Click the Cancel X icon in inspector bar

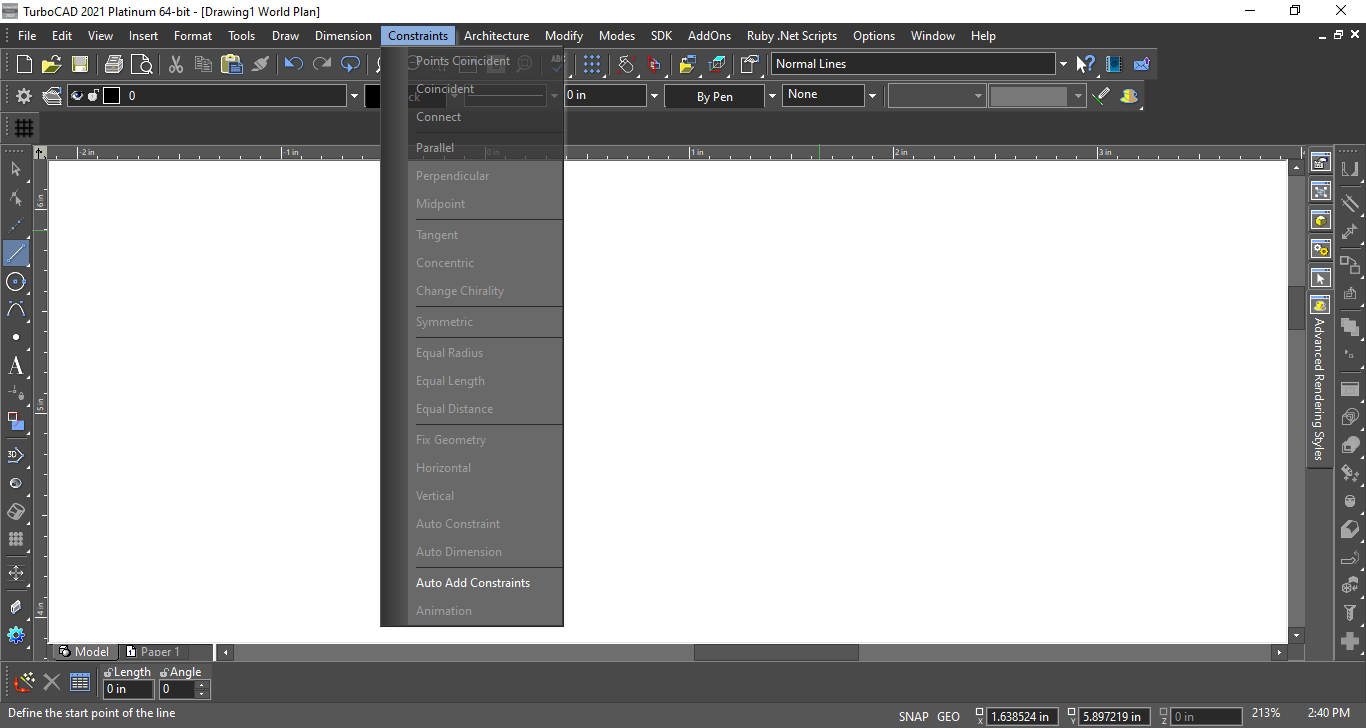click(52, 683)
